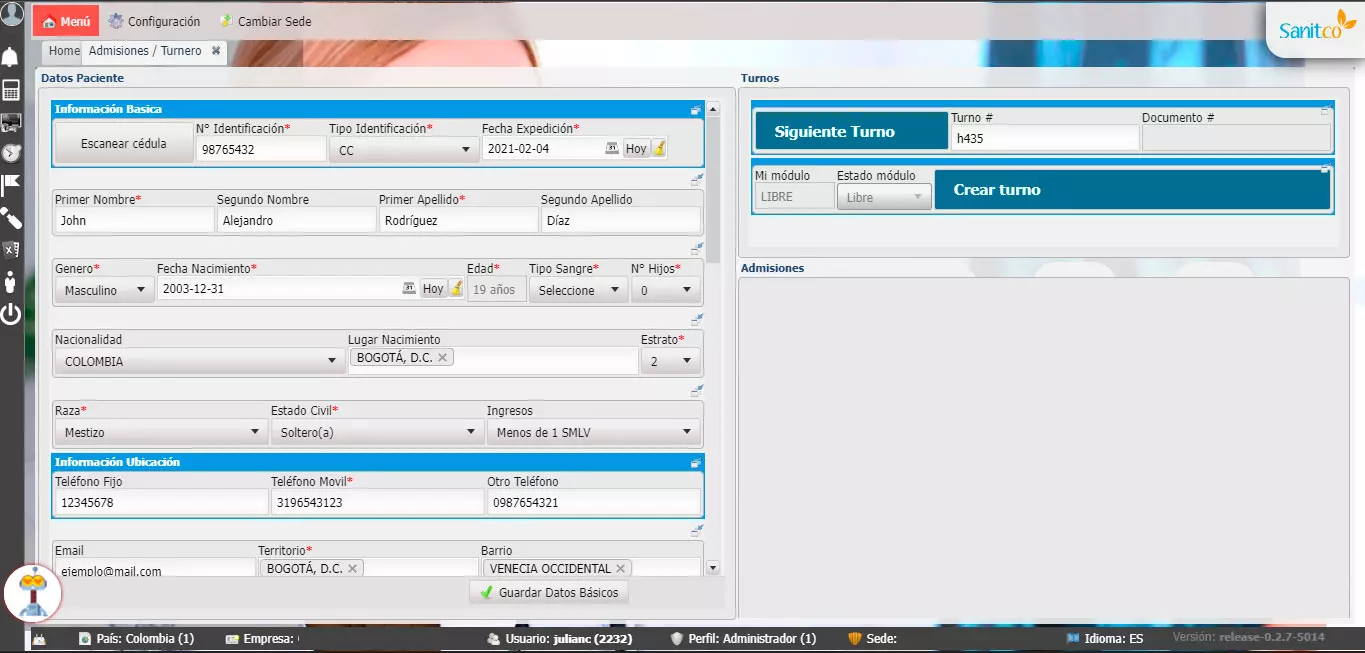The width and height of the screenshot is (1365, 653).
Task: Remove the VENECIA OCCIDENTAL barrio tag
Action: click(x=620, y=568)
